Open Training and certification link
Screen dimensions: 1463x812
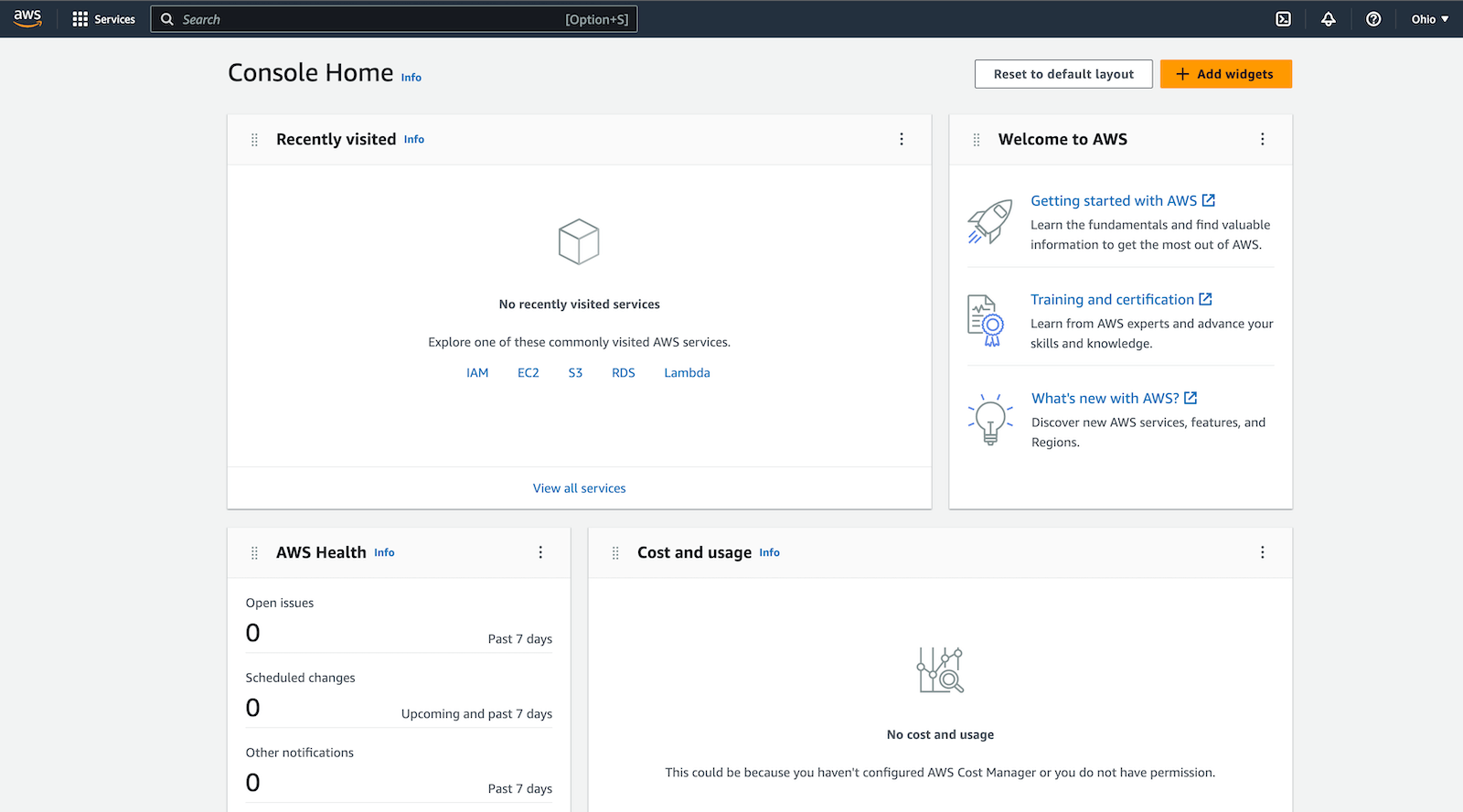[x=1113, y=299]
